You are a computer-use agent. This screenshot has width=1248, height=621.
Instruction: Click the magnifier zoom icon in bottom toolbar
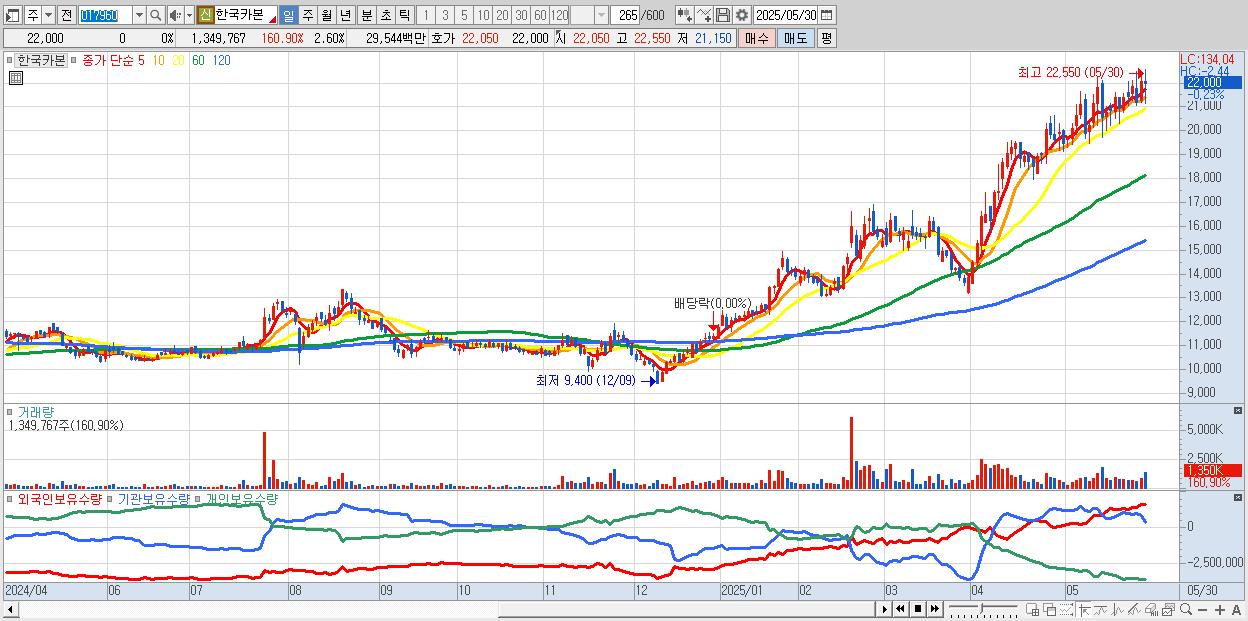click(x=1186, y=609)
